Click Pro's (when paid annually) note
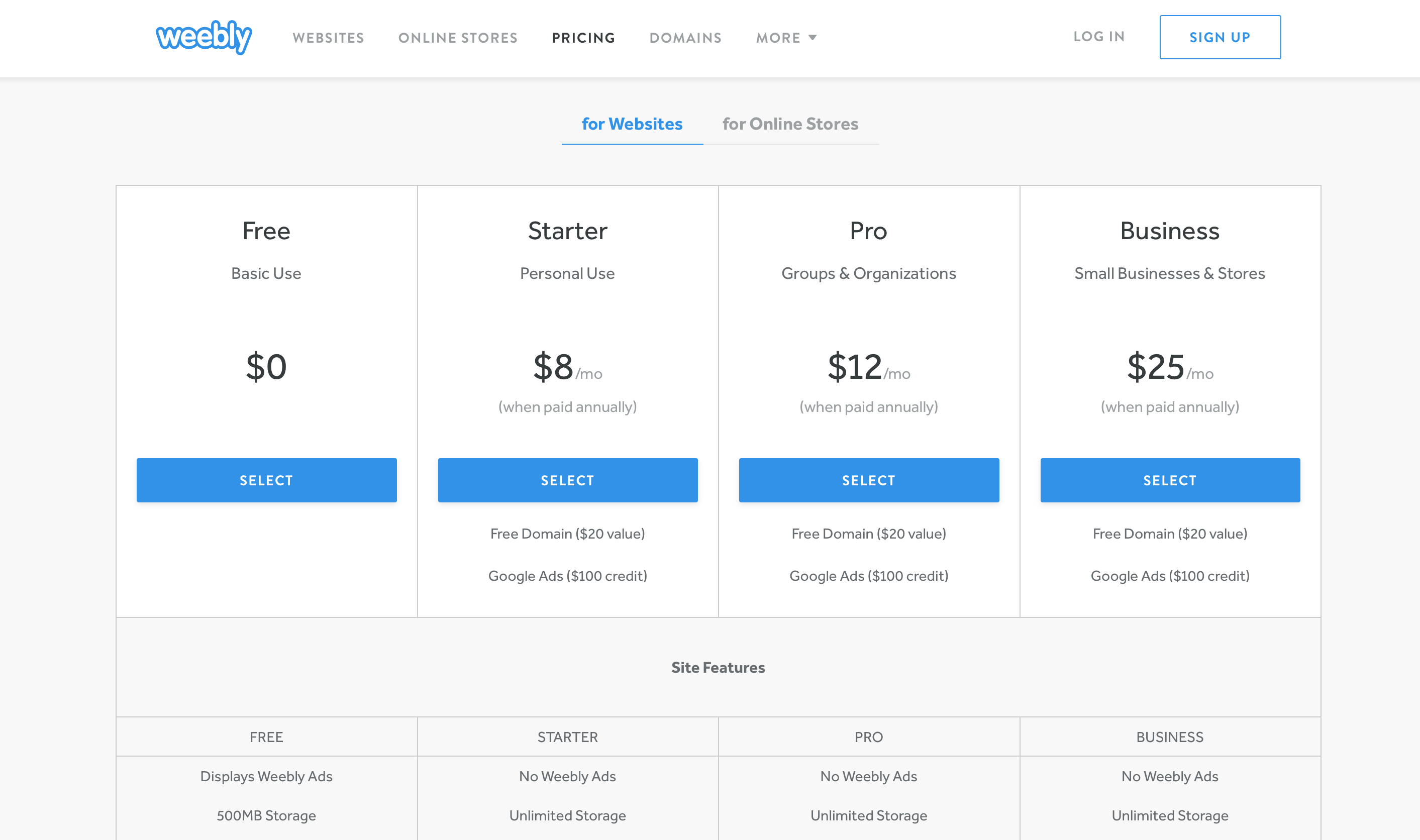The image size is (1420, 840). pos(869,407)
